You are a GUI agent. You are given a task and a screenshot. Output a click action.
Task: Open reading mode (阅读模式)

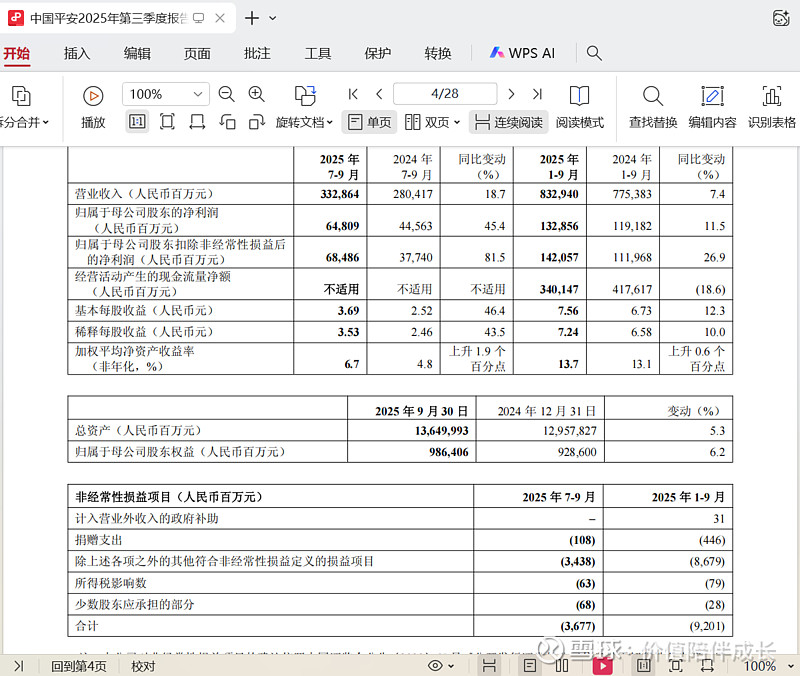579,107
